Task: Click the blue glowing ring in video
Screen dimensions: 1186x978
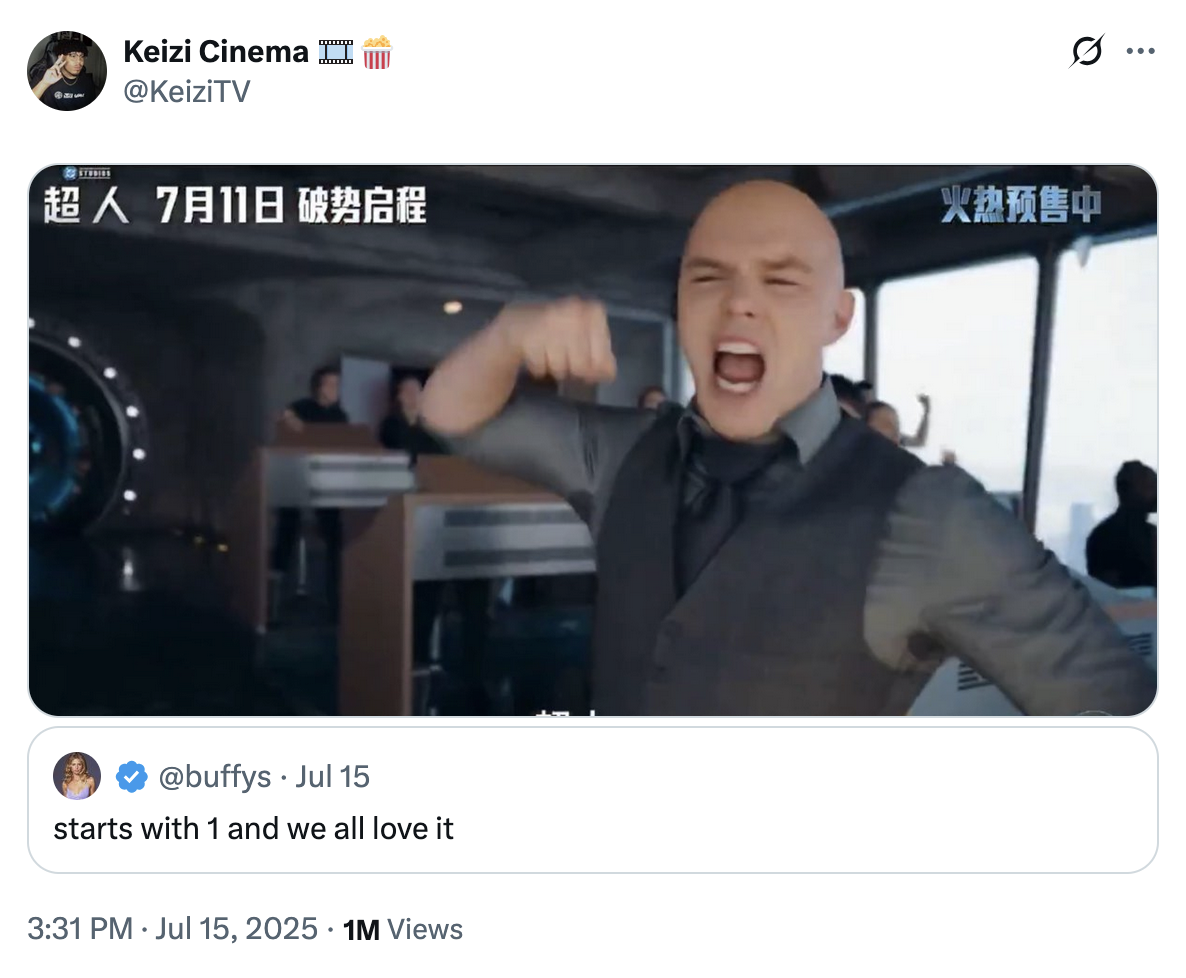Action: pyautogui.click(x=82, y=431)
